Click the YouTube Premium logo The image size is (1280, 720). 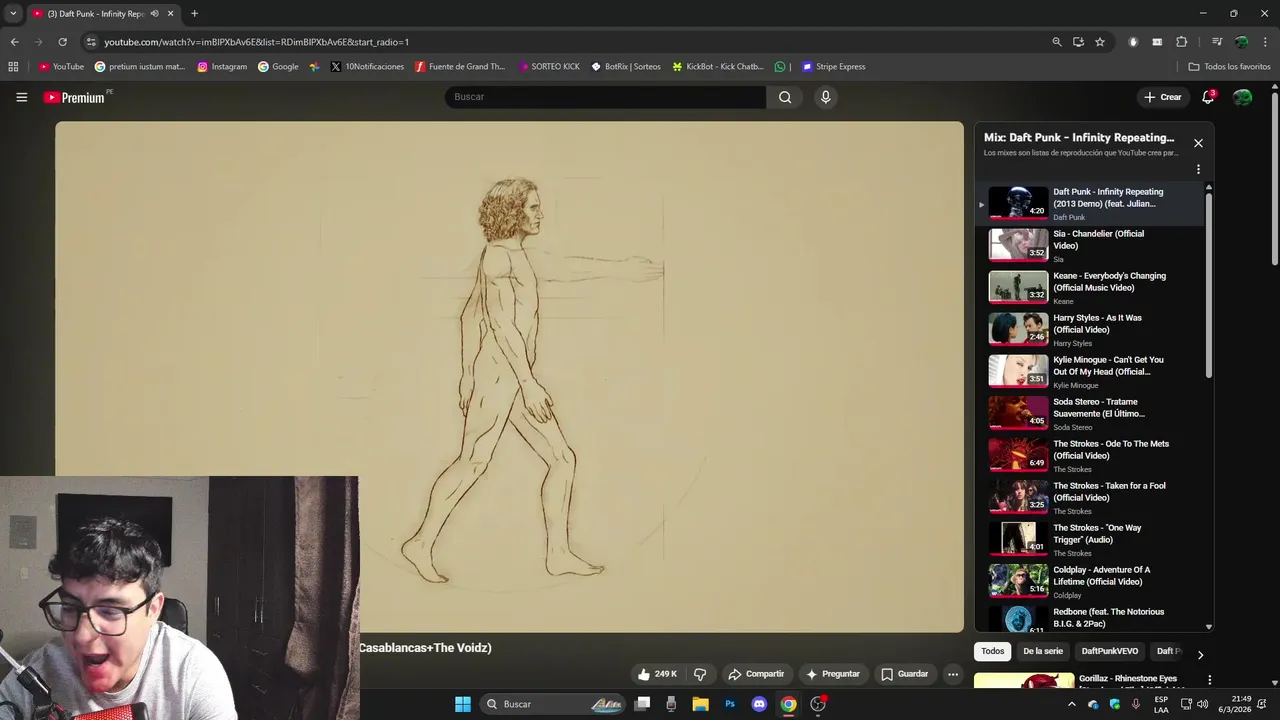[x=74, y=97]
